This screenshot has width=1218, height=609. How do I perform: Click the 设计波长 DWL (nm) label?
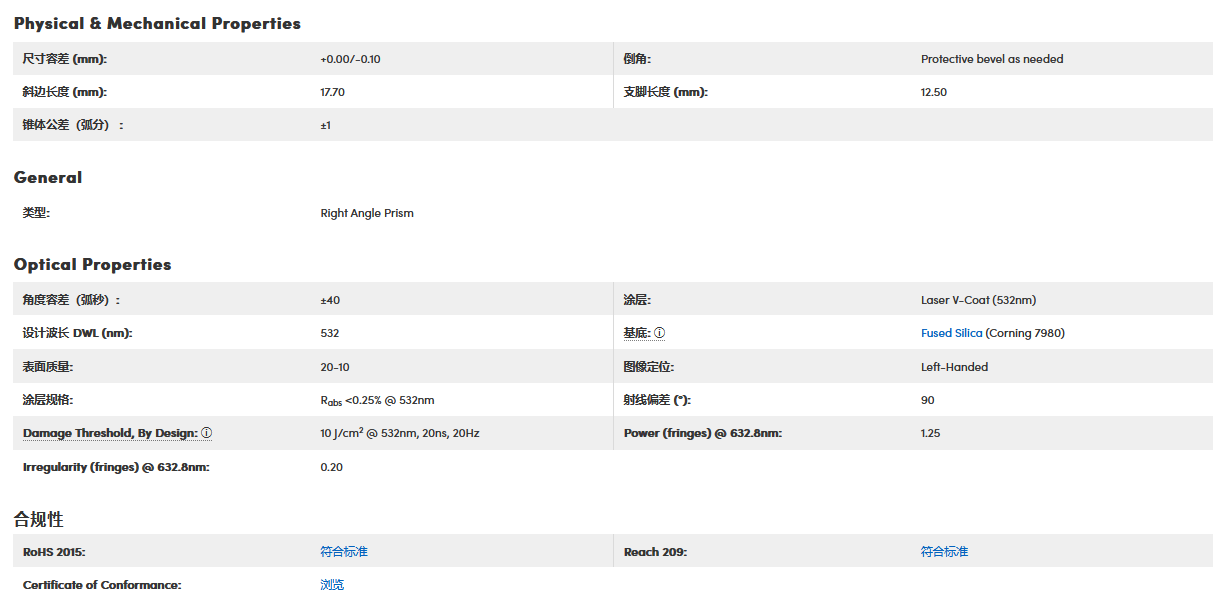tap(78, 333)
